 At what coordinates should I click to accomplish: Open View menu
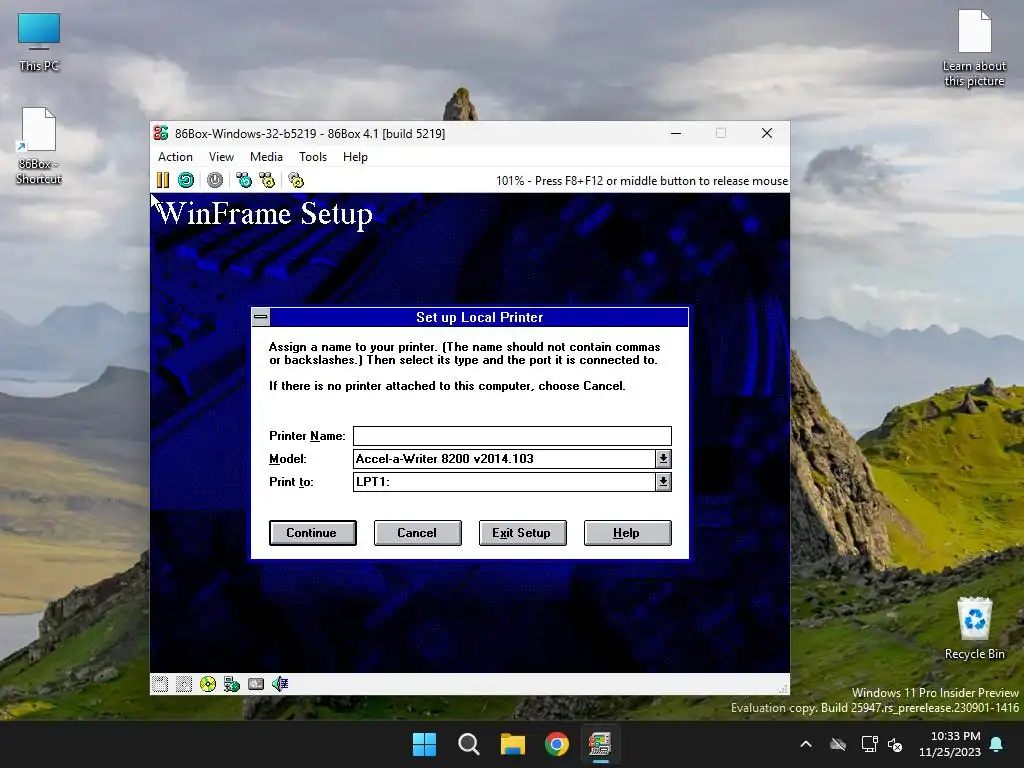tap(221, 157)
